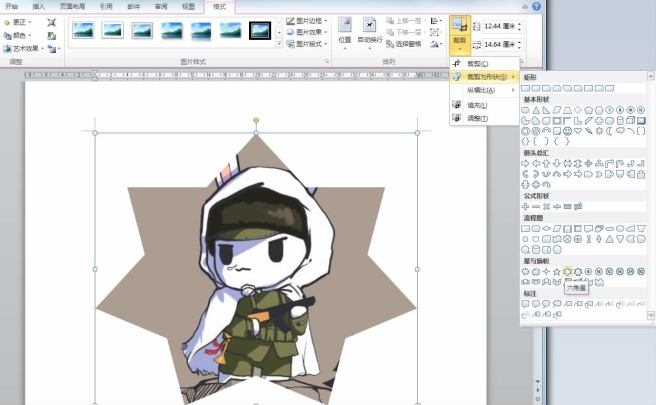Click the compress pictures icon
The height and width of the screenshot is (405, 656).
point(51,22)
